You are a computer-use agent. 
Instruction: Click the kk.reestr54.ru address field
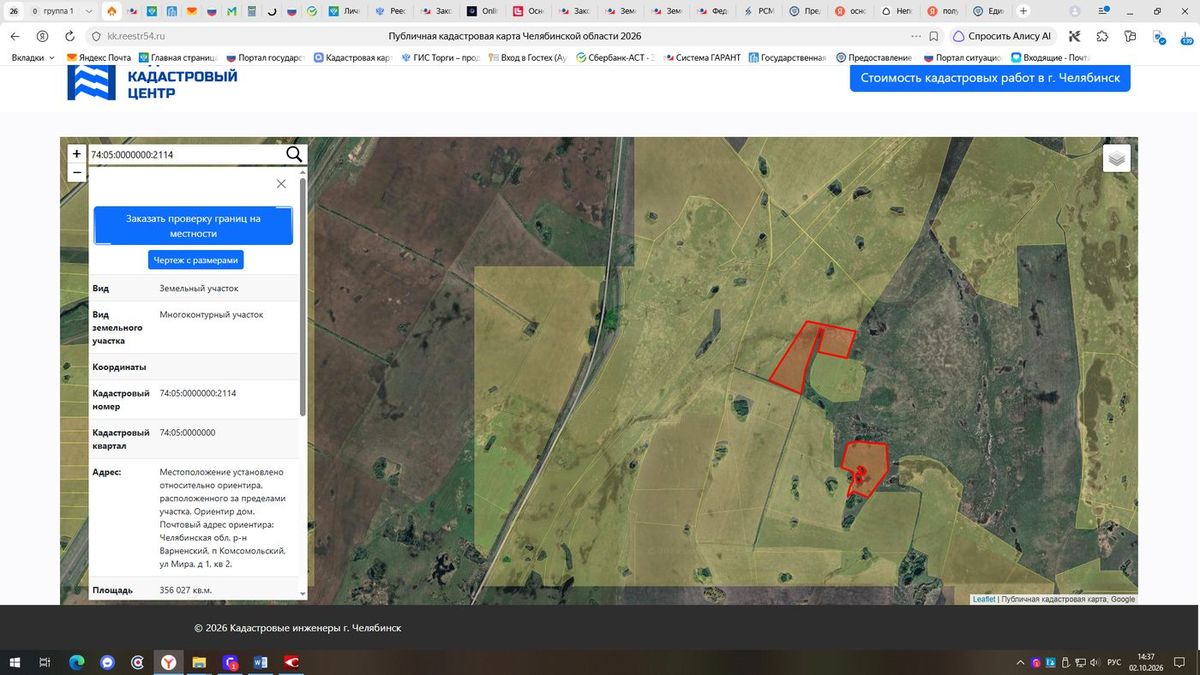click(136, 36)
